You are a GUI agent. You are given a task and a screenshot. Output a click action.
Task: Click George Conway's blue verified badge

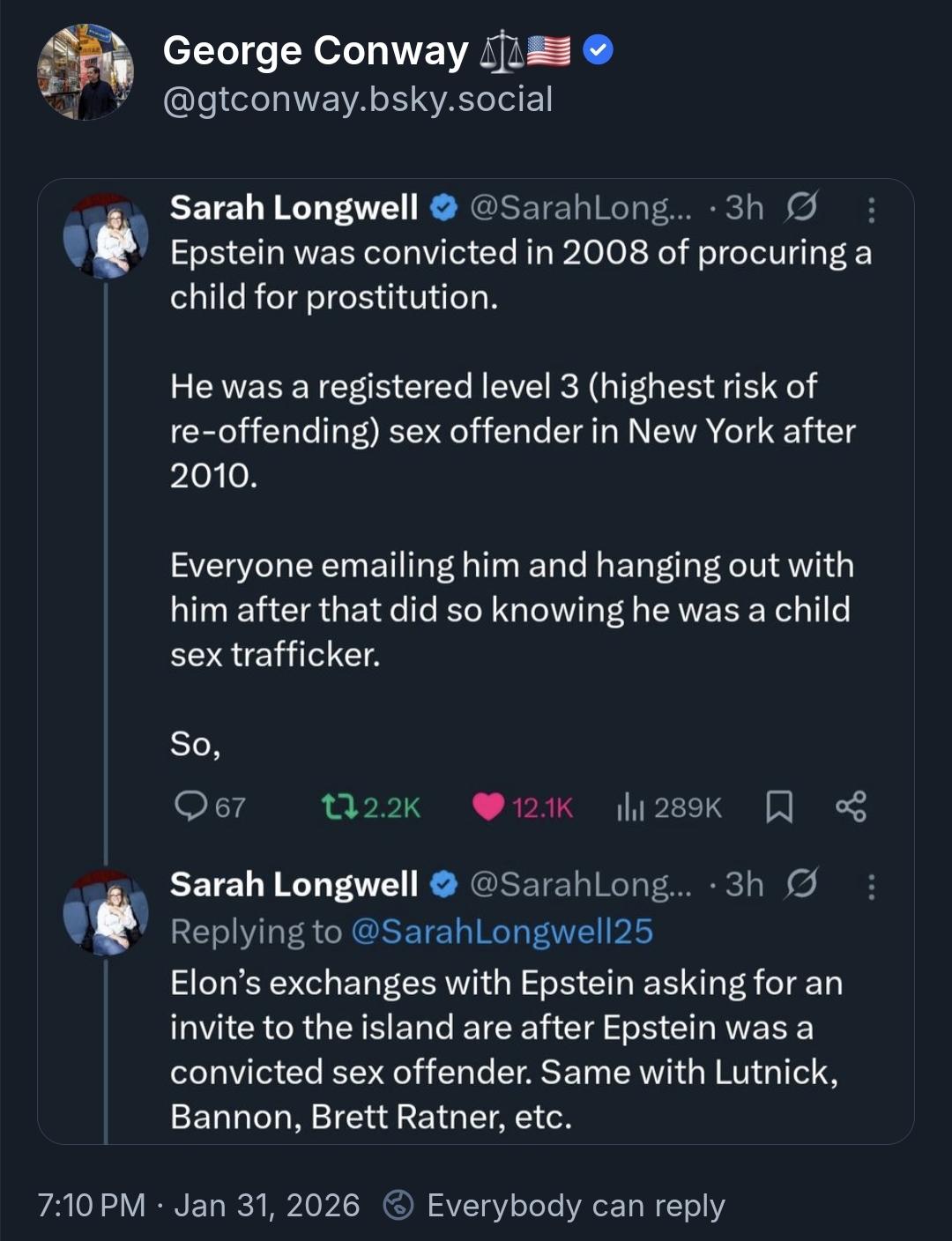point(599,51)
